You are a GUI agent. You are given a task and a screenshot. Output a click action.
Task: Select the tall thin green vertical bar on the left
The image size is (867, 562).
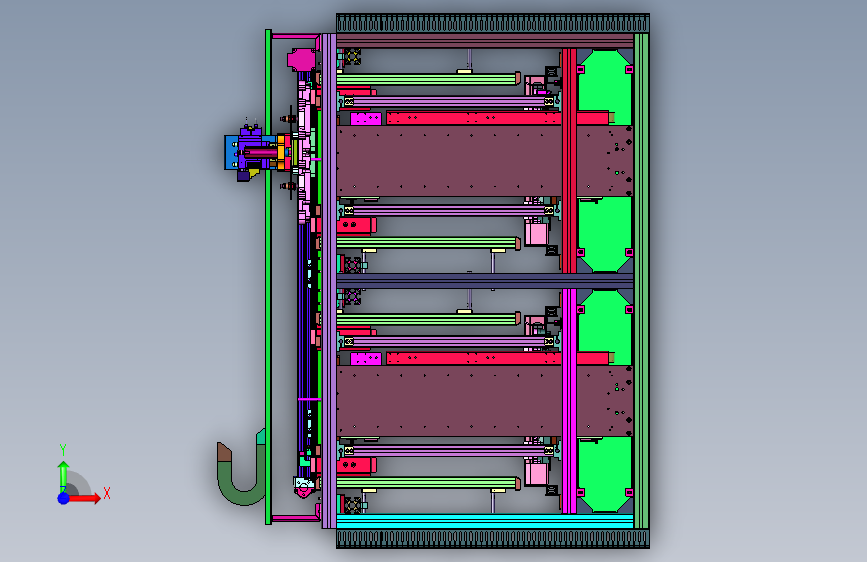point(268,277)
